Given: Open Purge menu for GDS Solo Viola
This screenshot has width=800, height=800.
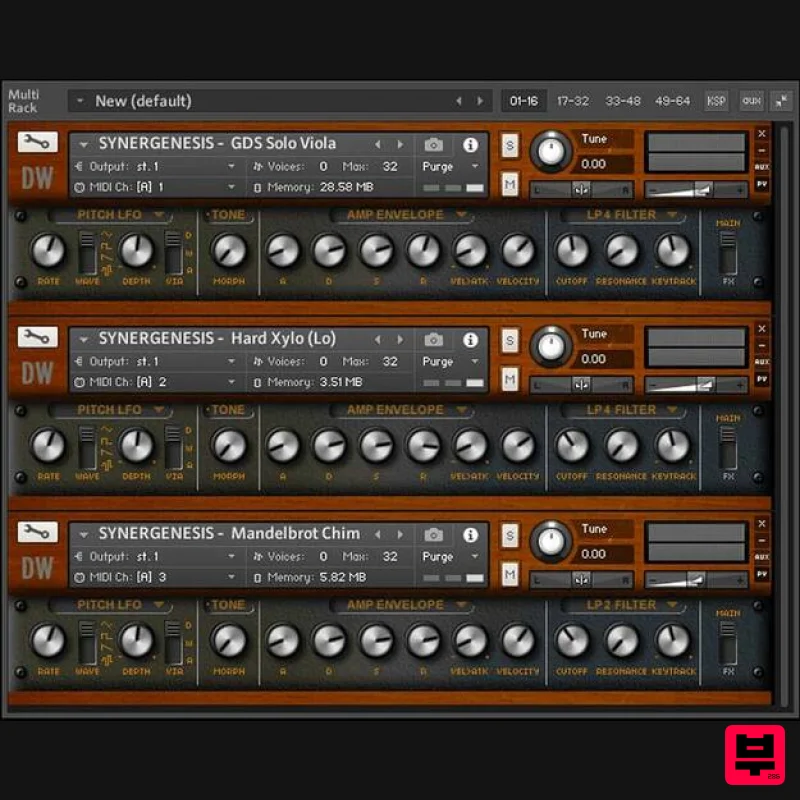Looking at the screenshot, I should 450,166.
